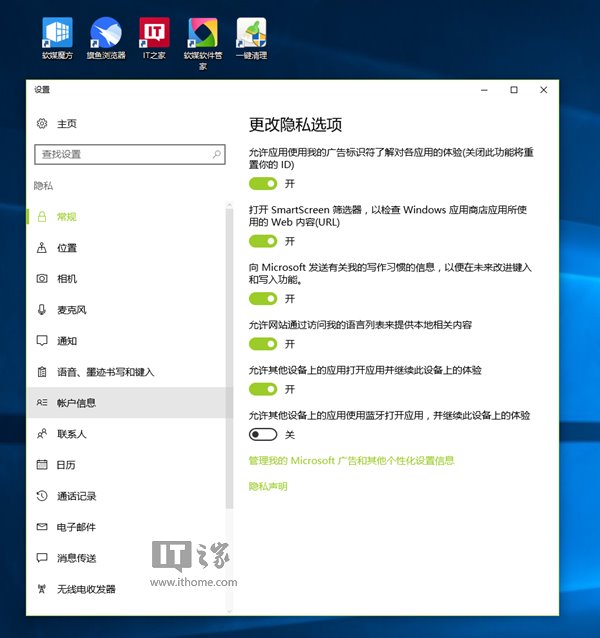Turn off the advertising ID toggle
Viewport: 600px width, 638px height.
point(263,184)
